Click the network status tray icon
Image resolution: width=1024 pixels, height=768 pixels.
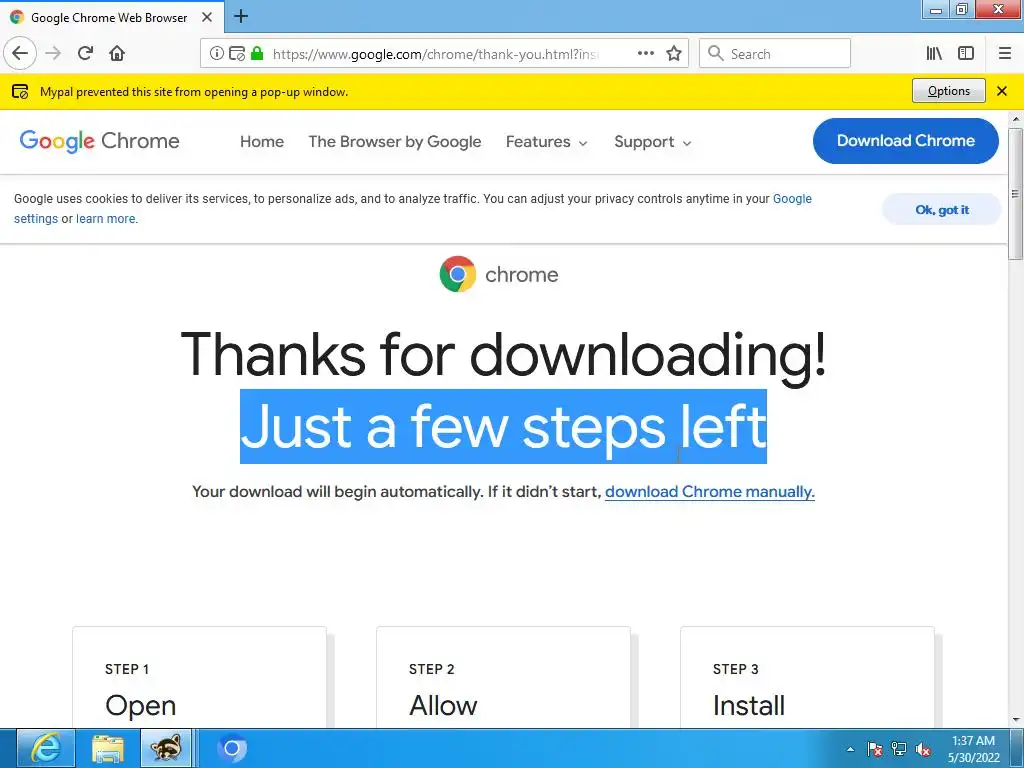(x=899, y=749)
